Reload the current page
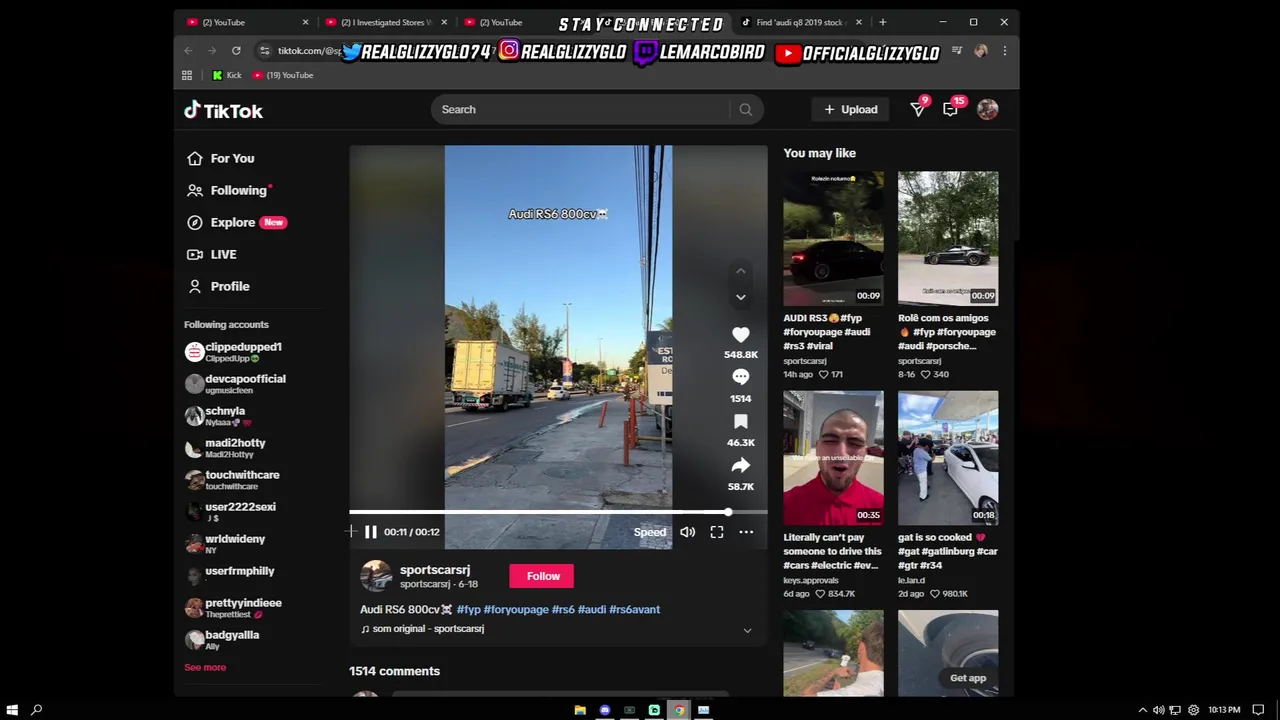Screen dimensions: 1280x720 tap(236, 51)
